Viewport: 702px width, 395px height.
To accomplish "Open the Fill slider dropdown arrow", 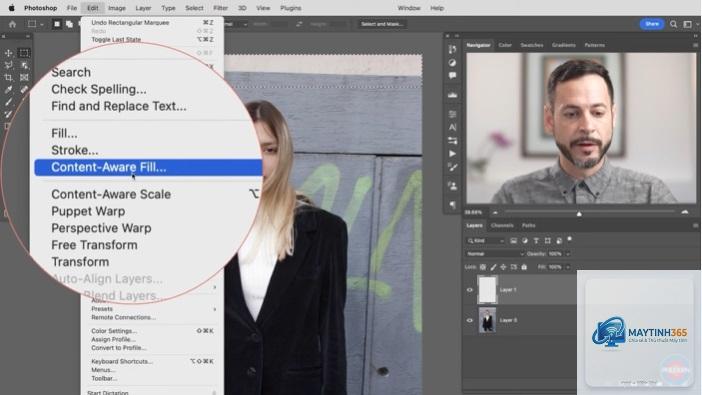I will pos(568,267).
